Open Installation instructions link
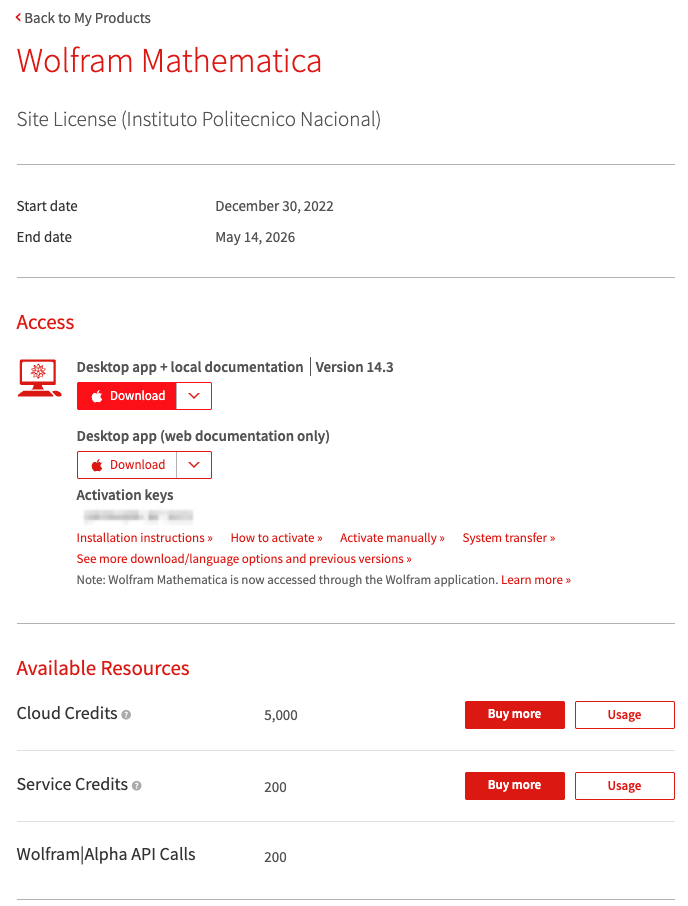Image resolution: width=688 pixels, height=906 pixels. (144, 538)
